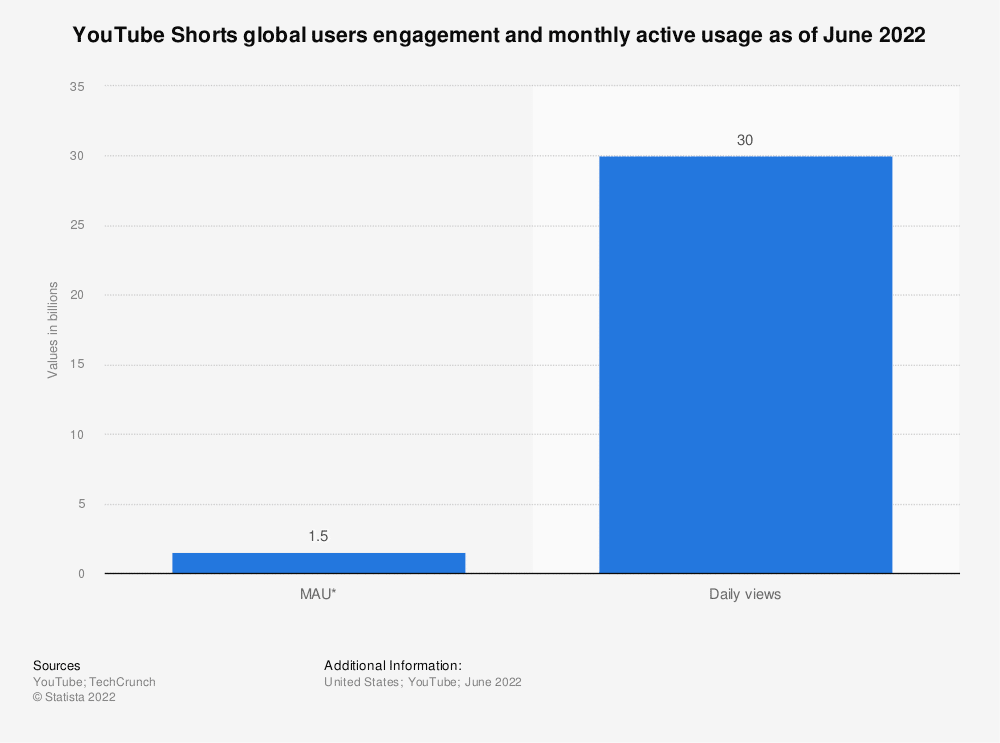
Task: Click the y-axis tick label '35'
Action: click(77, 87)
